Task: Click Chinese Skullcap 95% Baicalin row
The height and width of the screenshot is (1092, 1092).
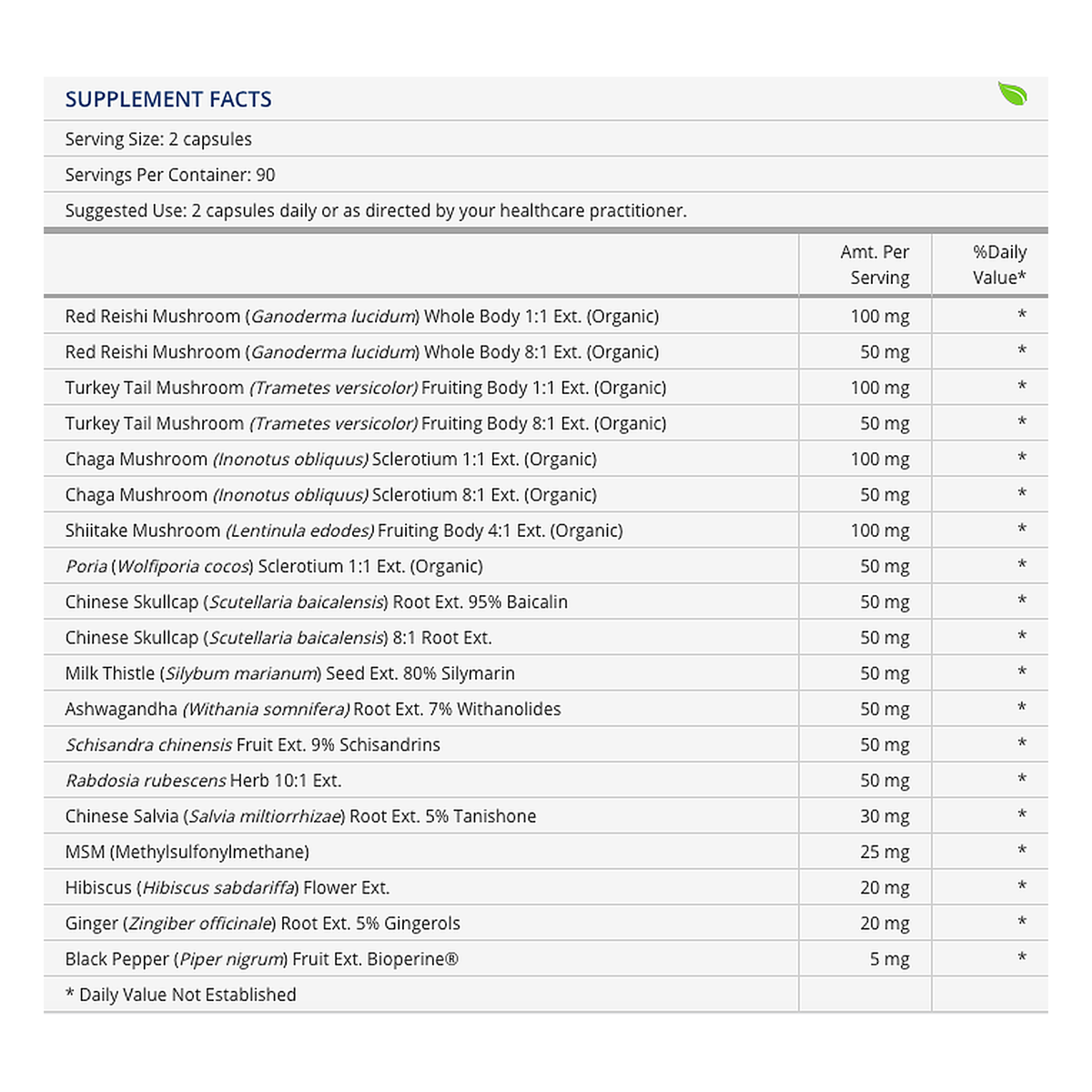Action: point(546,602)
